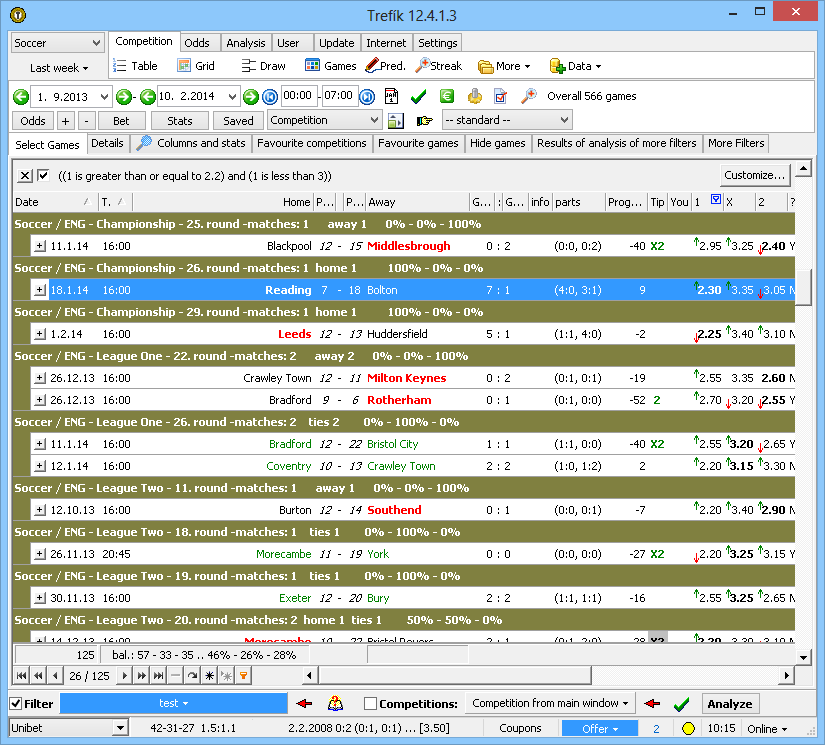
Task: Click the orange filter funnel in navigator
Action: [x=243, y=676]
